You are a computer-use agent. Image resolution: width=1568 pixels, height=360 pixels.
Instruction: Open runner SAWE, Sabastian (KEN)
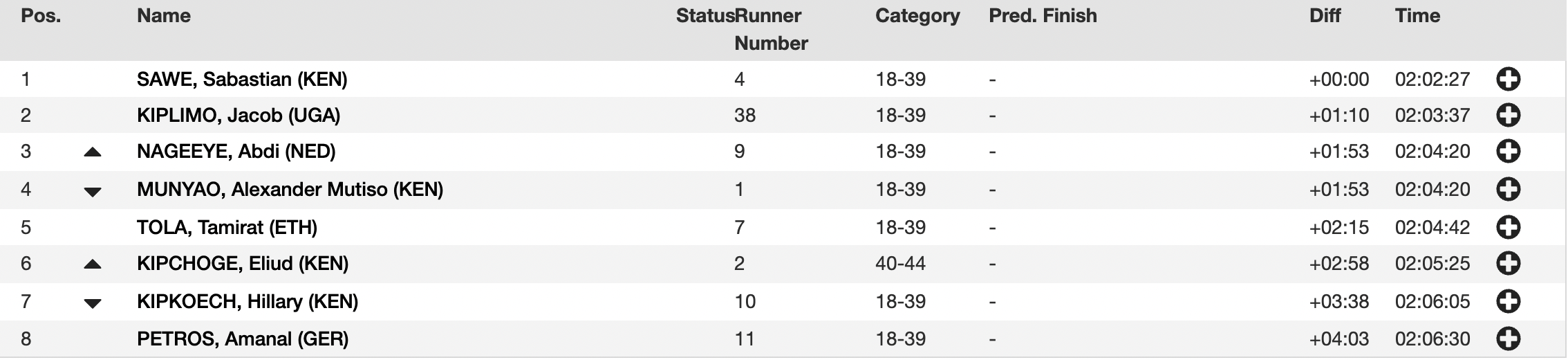click(x=242, y=80)
